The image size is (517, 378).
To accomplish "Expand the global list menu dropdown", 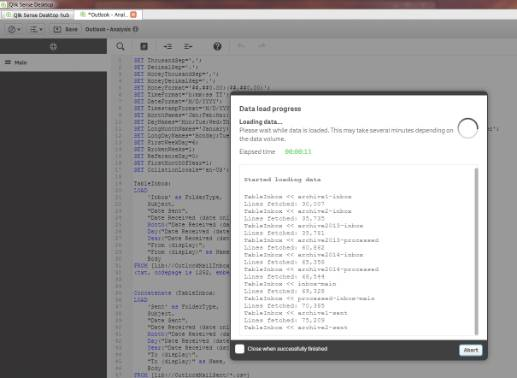I will pos(36,29).
